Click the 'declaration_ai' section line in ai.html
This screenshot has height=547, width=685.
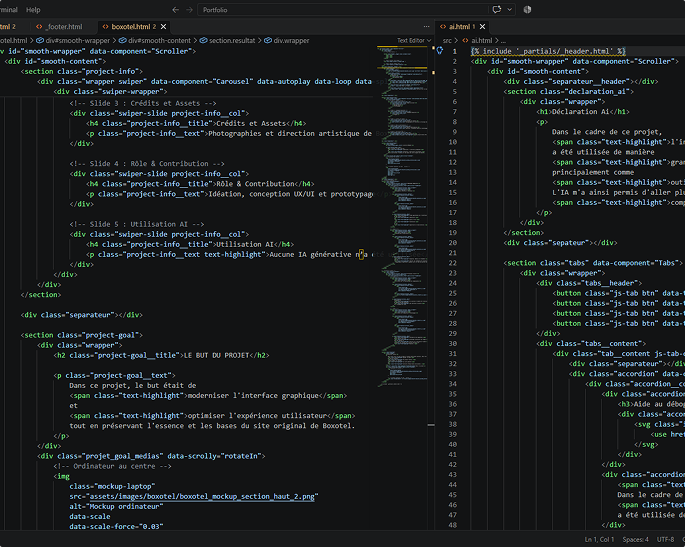[568, 92]
